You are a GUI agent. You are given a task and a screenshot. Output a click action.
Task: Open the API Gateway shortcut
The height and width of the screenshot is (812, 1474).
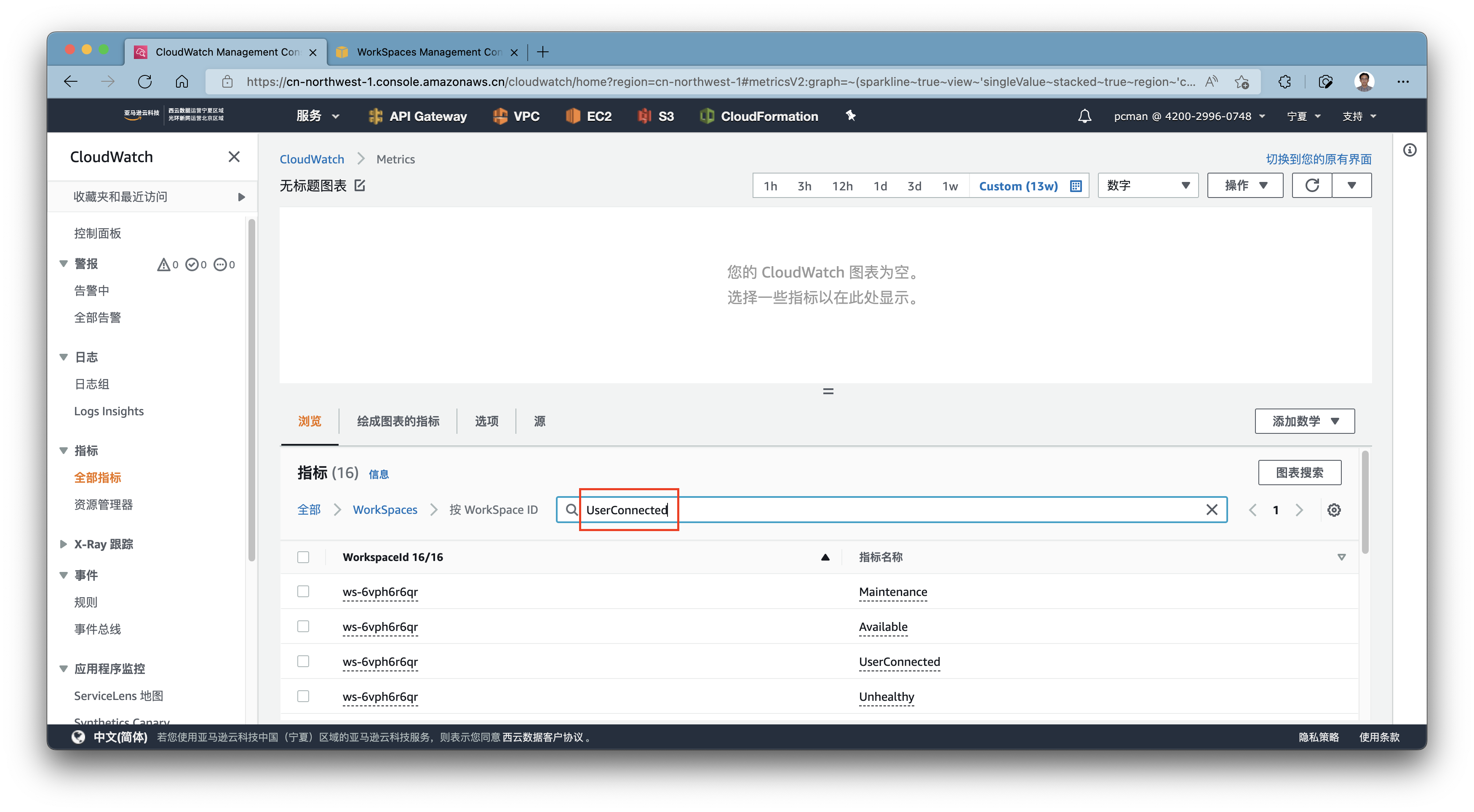pos(418,116)
